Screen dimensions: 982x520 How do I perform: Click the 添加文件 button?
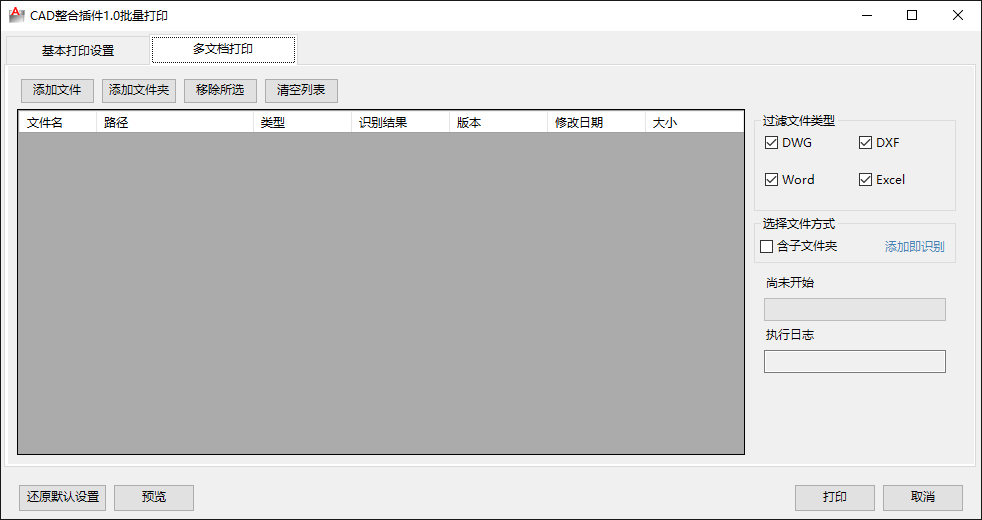(x=57, y=90)
